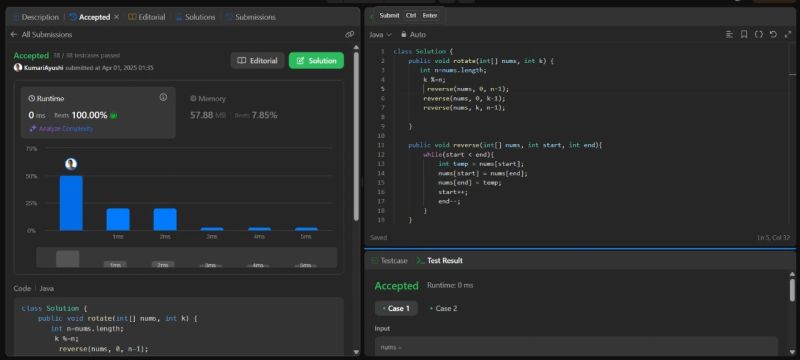Click the format code icon in the editor toolbar

coord(729,34)
